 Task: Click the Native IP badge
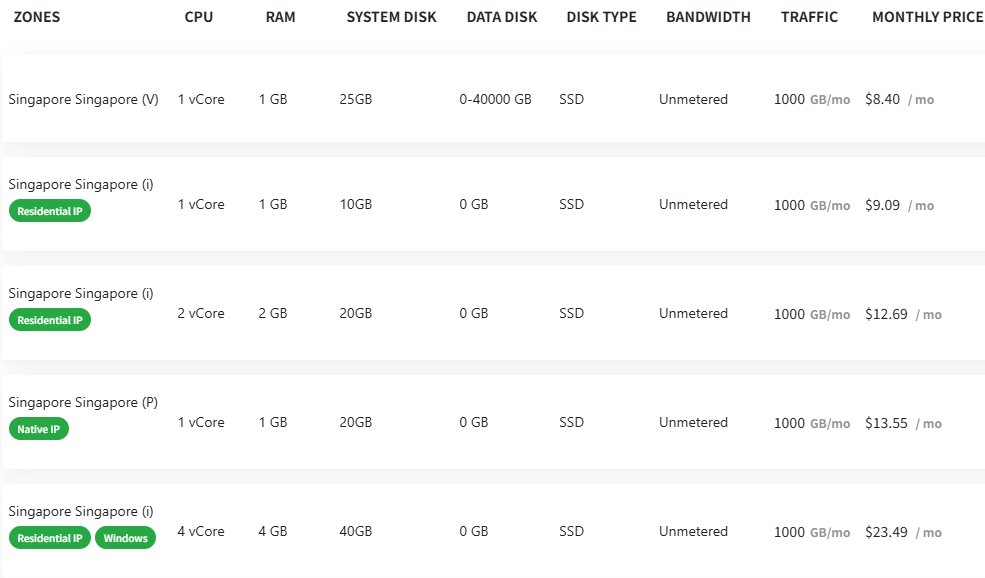coord(39,429)
